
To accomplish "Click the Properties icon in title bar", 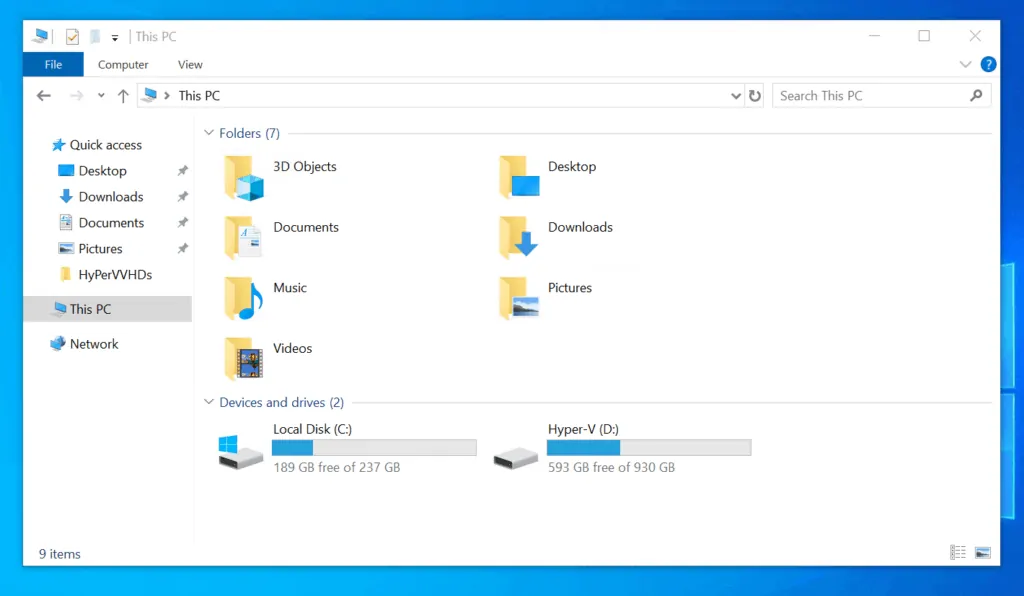I will point(72,37).
